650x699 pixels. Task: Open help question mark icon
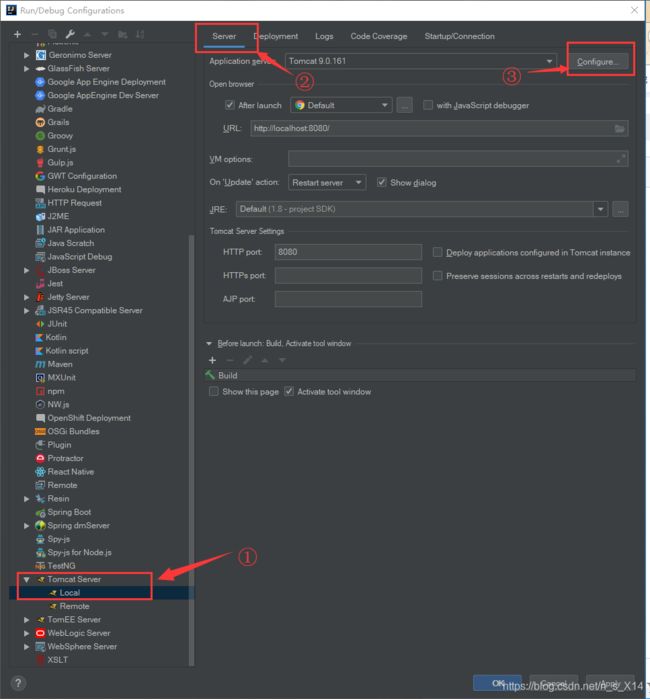[x=18, y=683]
